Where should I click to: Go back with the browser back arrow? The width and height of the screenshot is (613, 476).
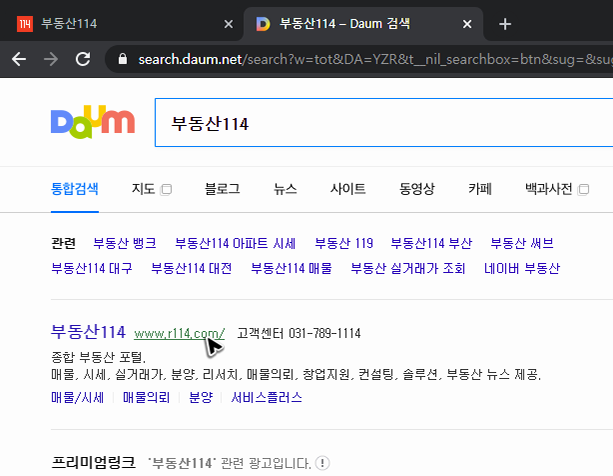coord(19,59)
